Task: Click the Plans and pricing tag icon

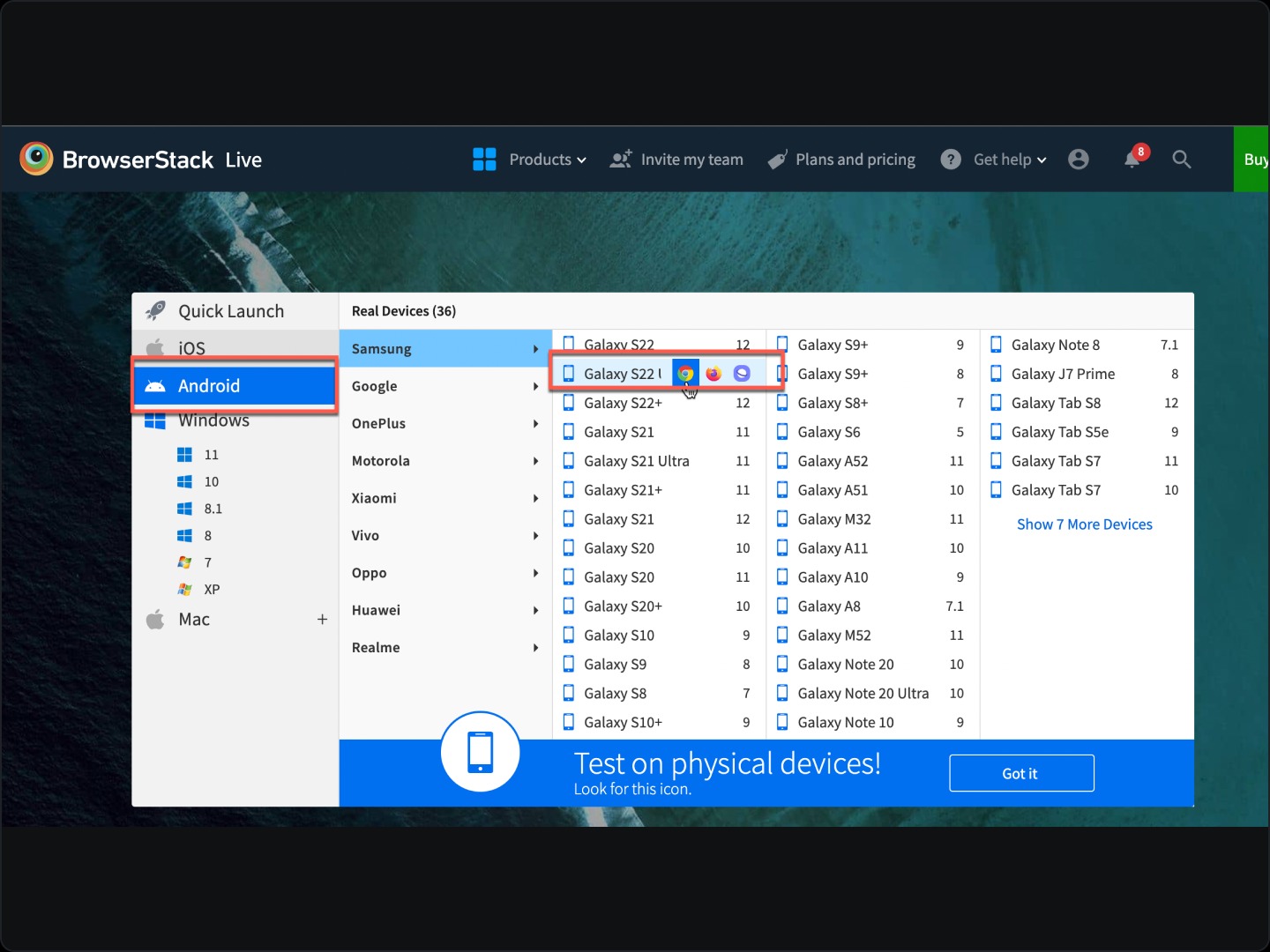Action: coord(777,160)
